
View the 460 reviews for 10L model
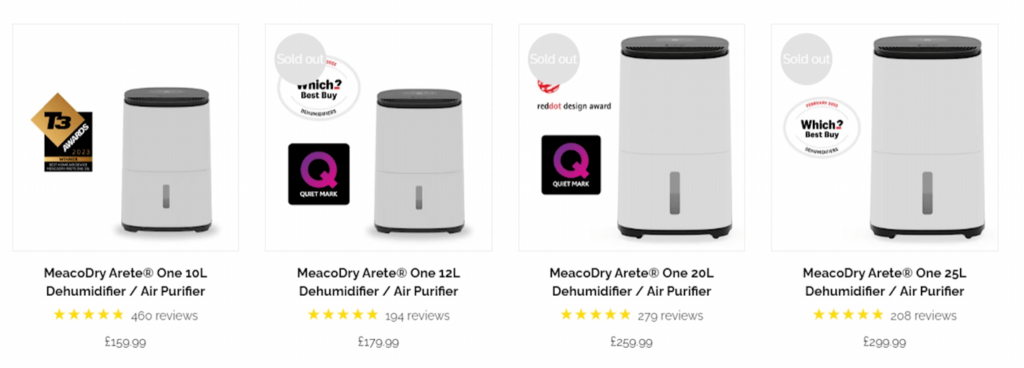pyautogui.click(x=164, y=316)
